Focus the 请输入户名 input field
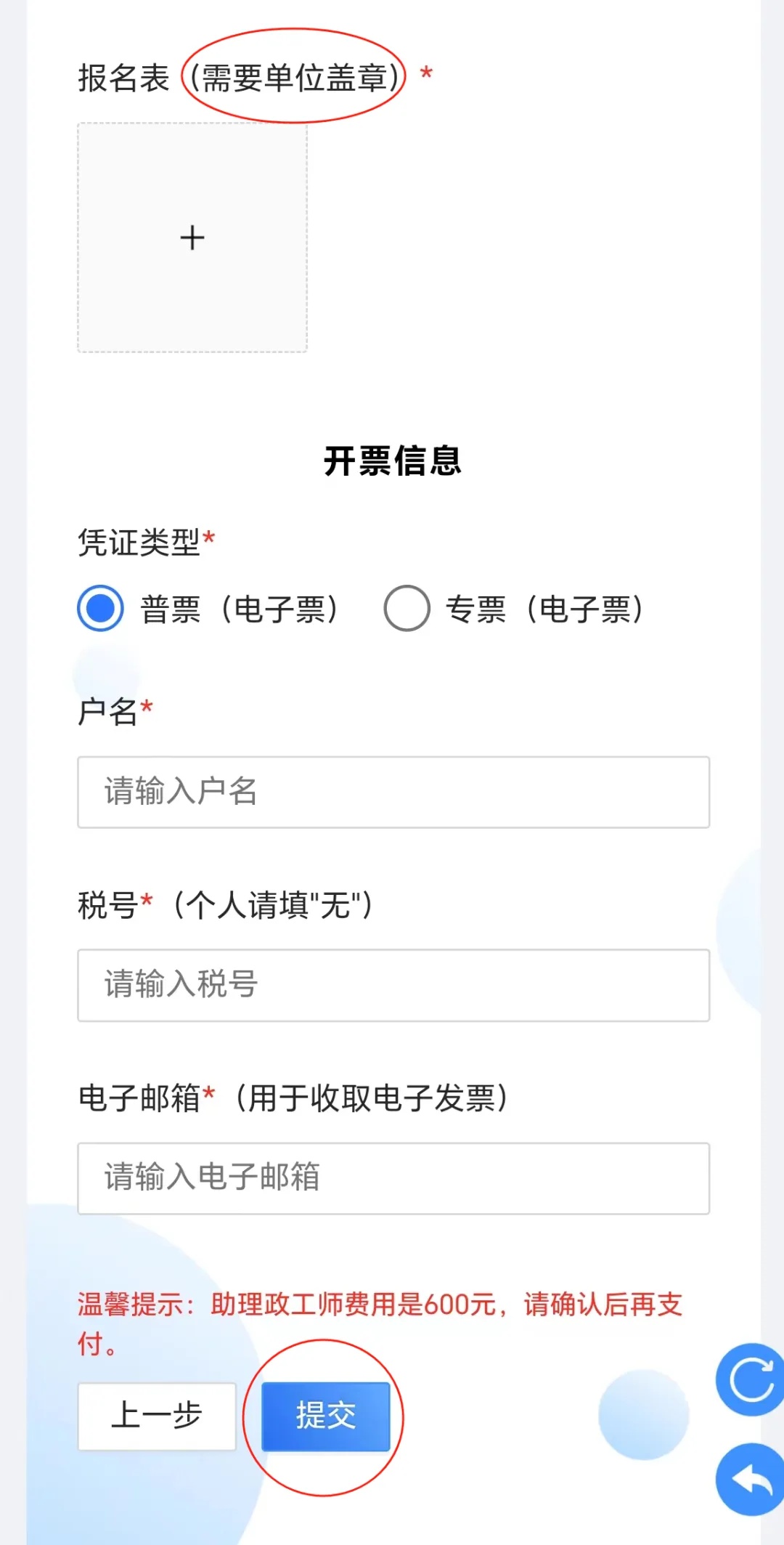This screenshot has width=784, height=1545. [393, 792]
